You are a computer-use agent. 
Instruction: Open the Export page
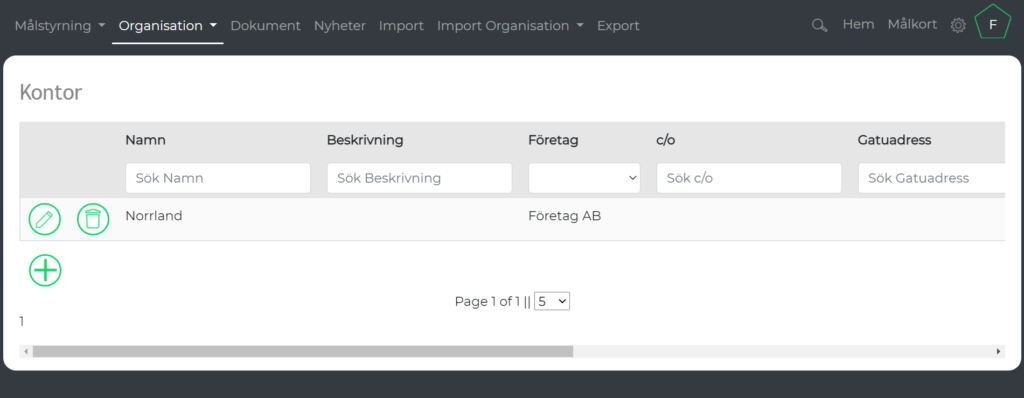[x=618, y=25]
